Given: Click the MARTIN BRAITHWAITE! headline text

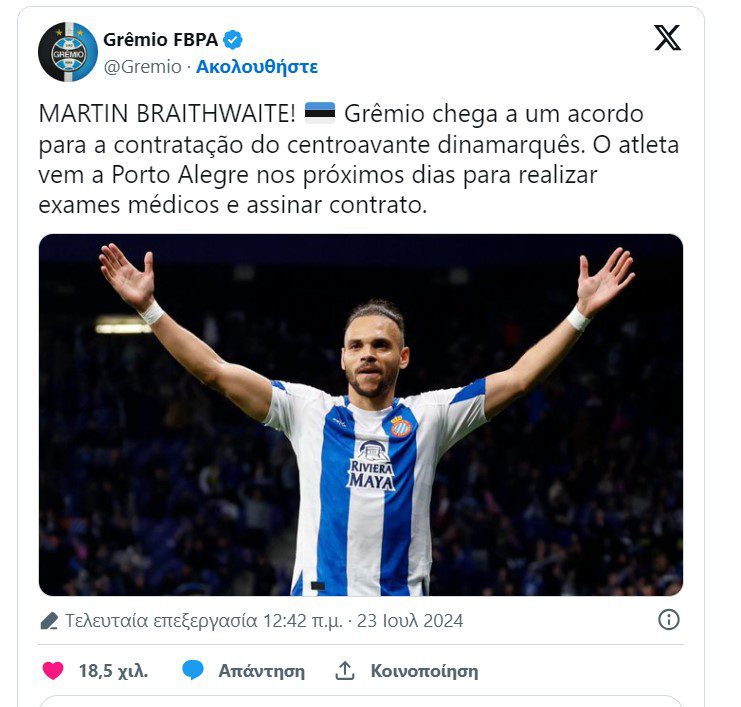Looking at the screenshot, I should (x=167, y=113).
